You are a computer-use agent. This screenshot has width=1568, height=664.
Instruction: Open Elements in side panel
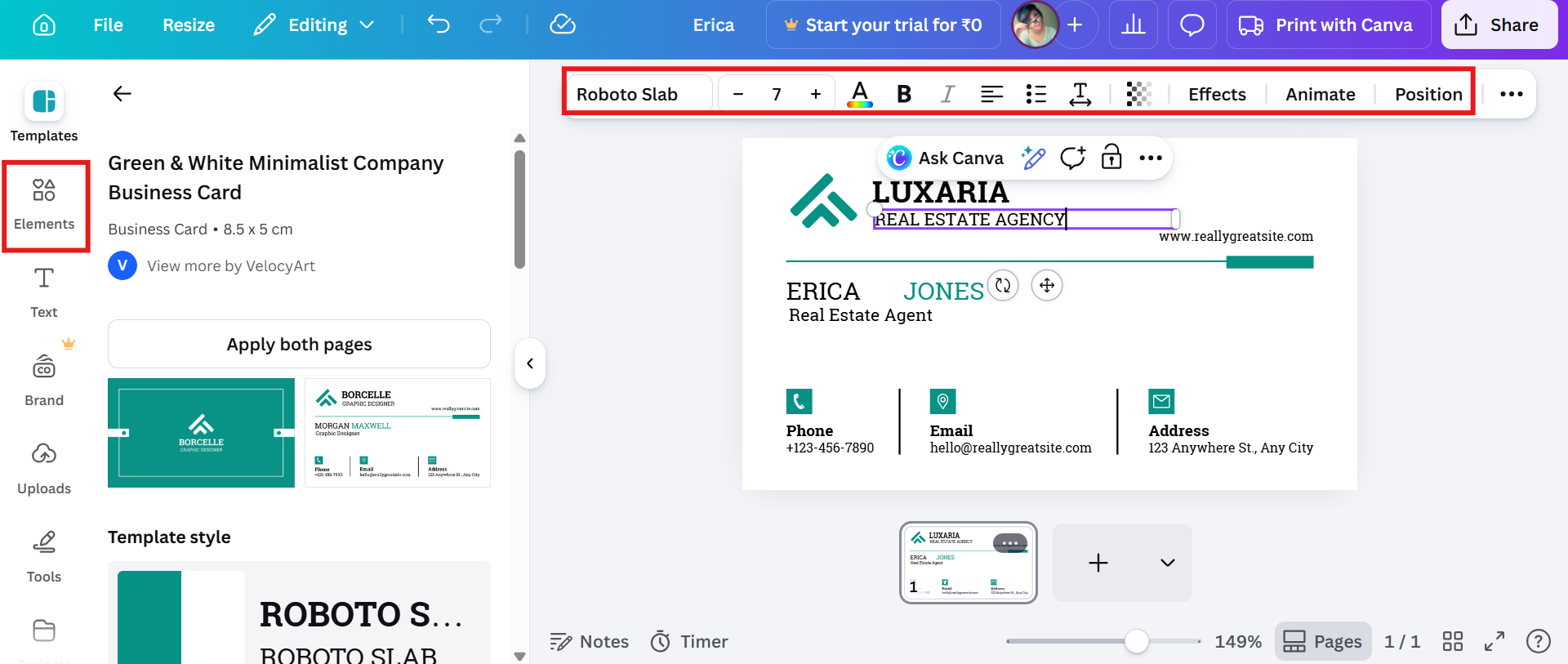(44, 205)
